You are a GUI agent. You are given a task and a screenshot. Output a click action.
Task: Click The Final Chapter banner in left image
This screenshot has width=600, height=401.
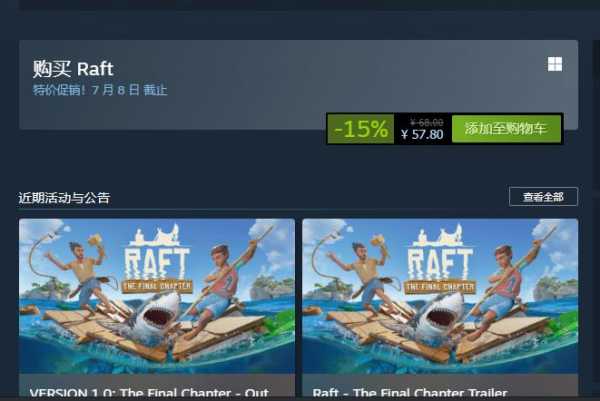[157, 286]
